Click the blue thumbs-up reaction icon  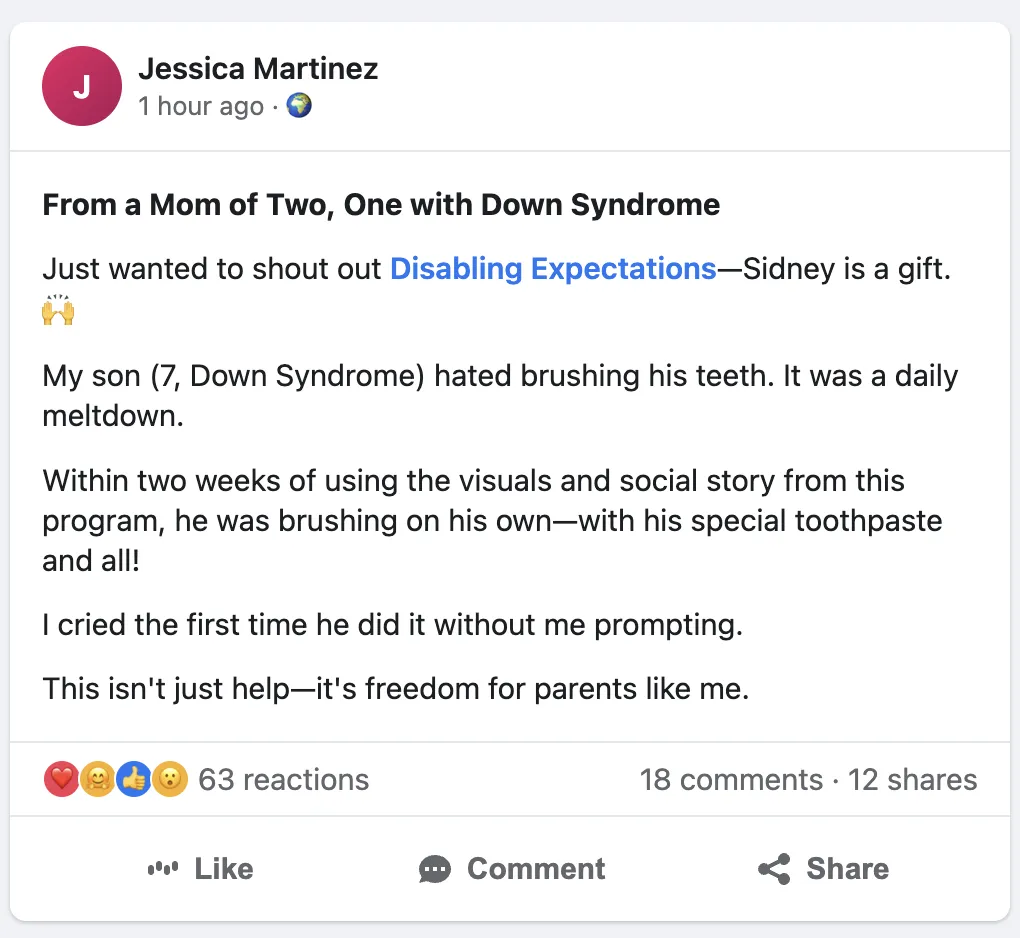(x=133, y=779)
